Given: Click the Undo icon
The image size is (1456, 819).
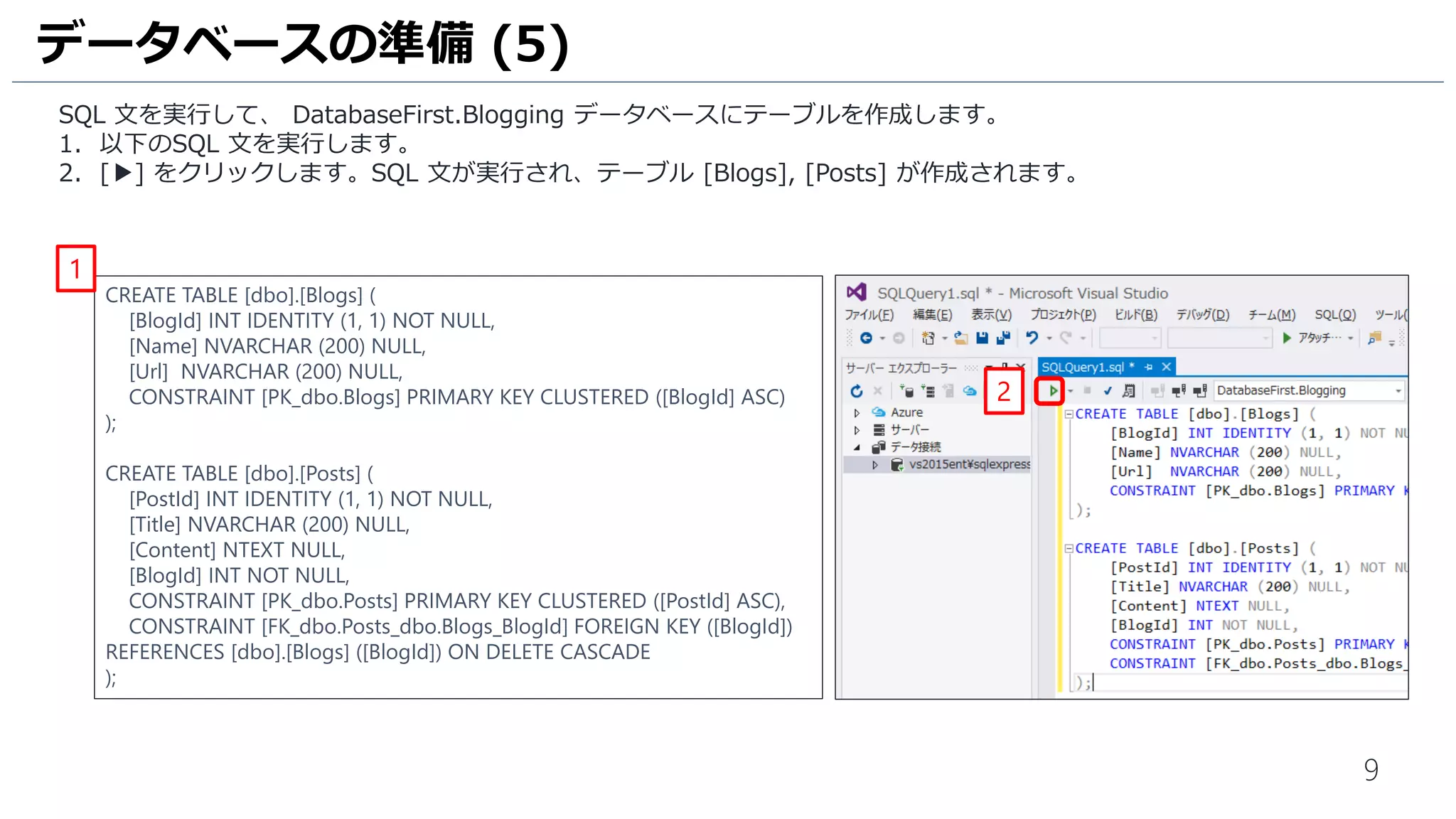Looking at the screenshot, I should [1032, 338].
